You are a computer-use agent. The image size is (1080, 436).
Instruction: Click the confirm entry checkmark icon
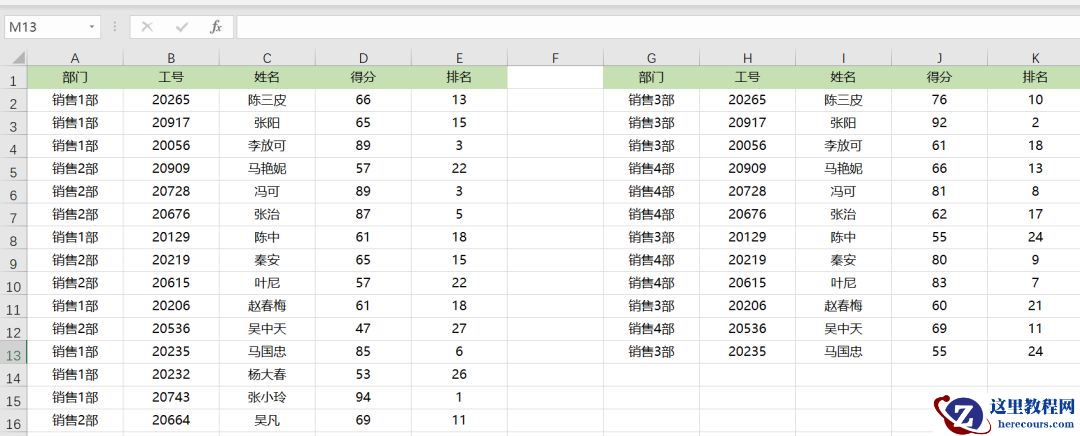(x=181, y=27)
